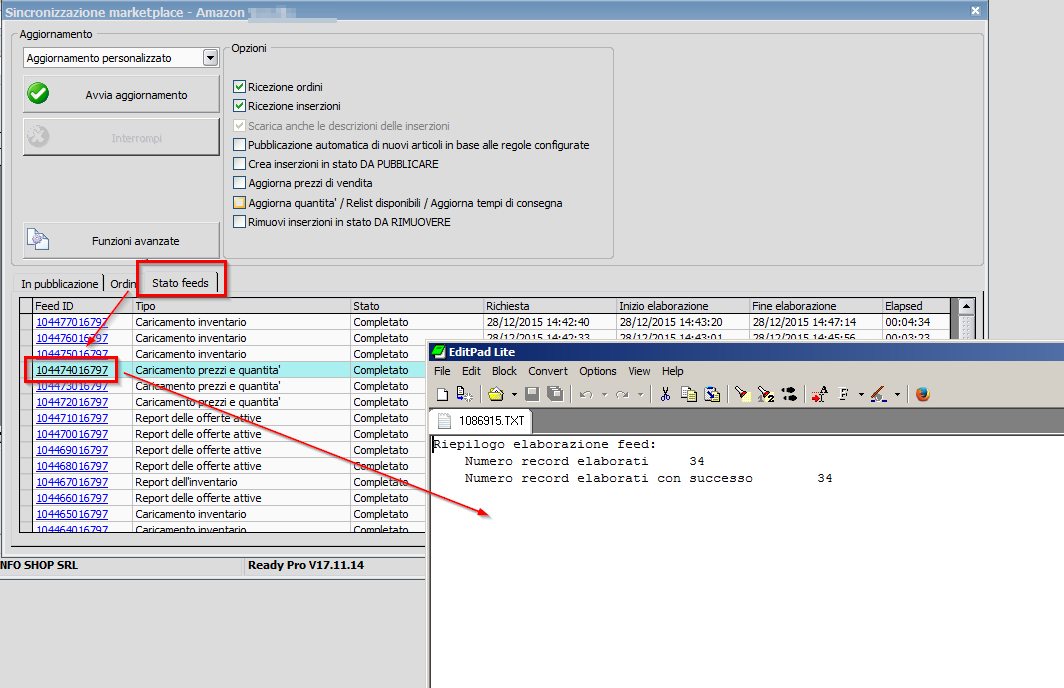Click the text color brush icon
The height and width of the screenshot is (688, 1064).
pyautogui.click(x=879, y=394)
